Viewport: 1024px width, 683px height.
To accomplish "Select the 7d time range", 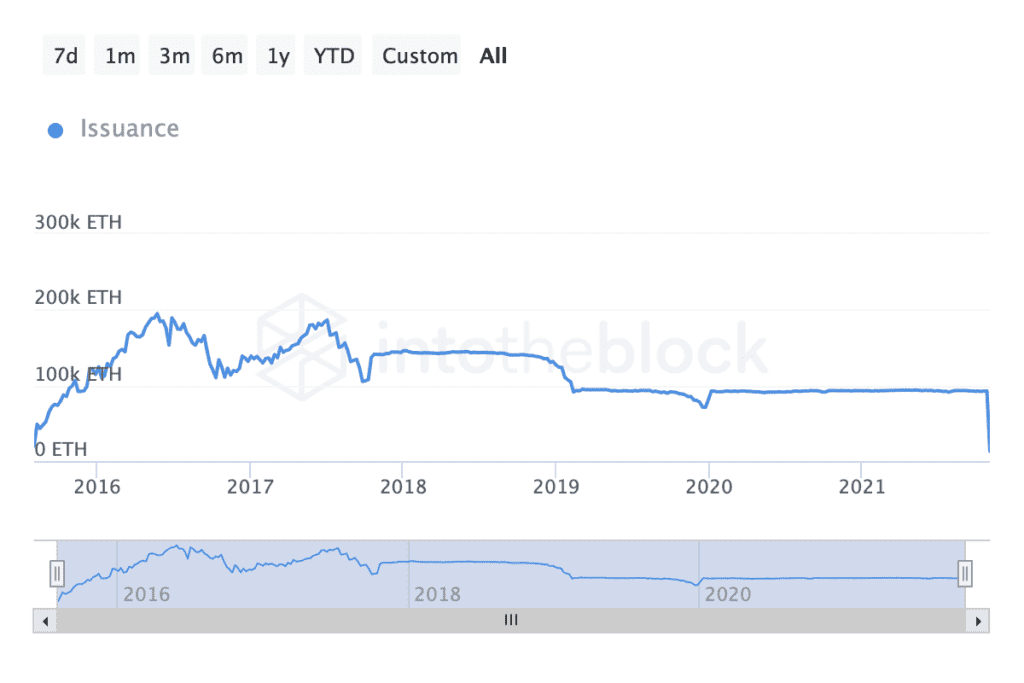I will [66, 56].
